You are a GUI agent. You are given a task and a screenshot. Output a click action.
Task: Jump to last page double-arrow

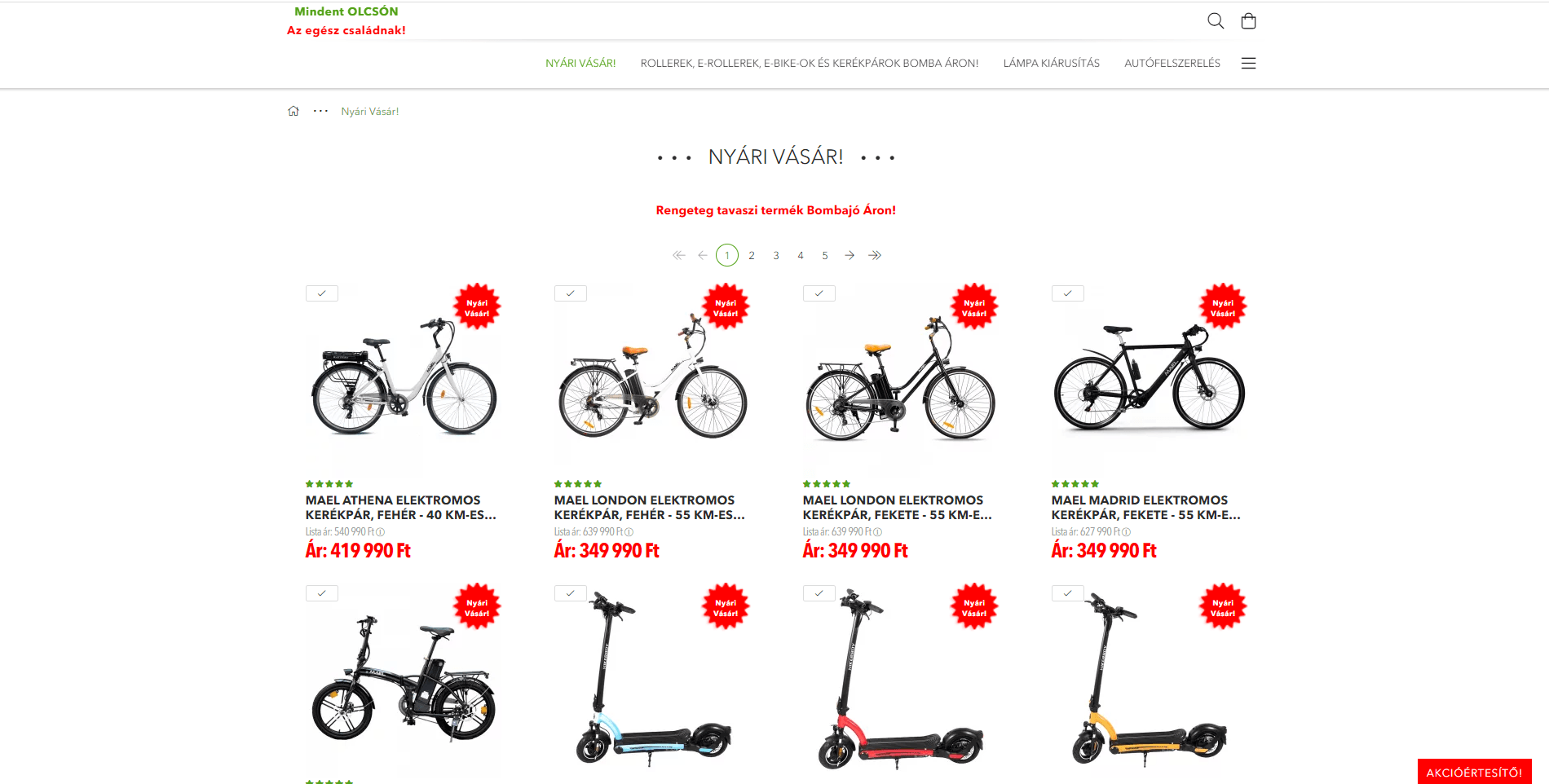click(x=875, y=255)
